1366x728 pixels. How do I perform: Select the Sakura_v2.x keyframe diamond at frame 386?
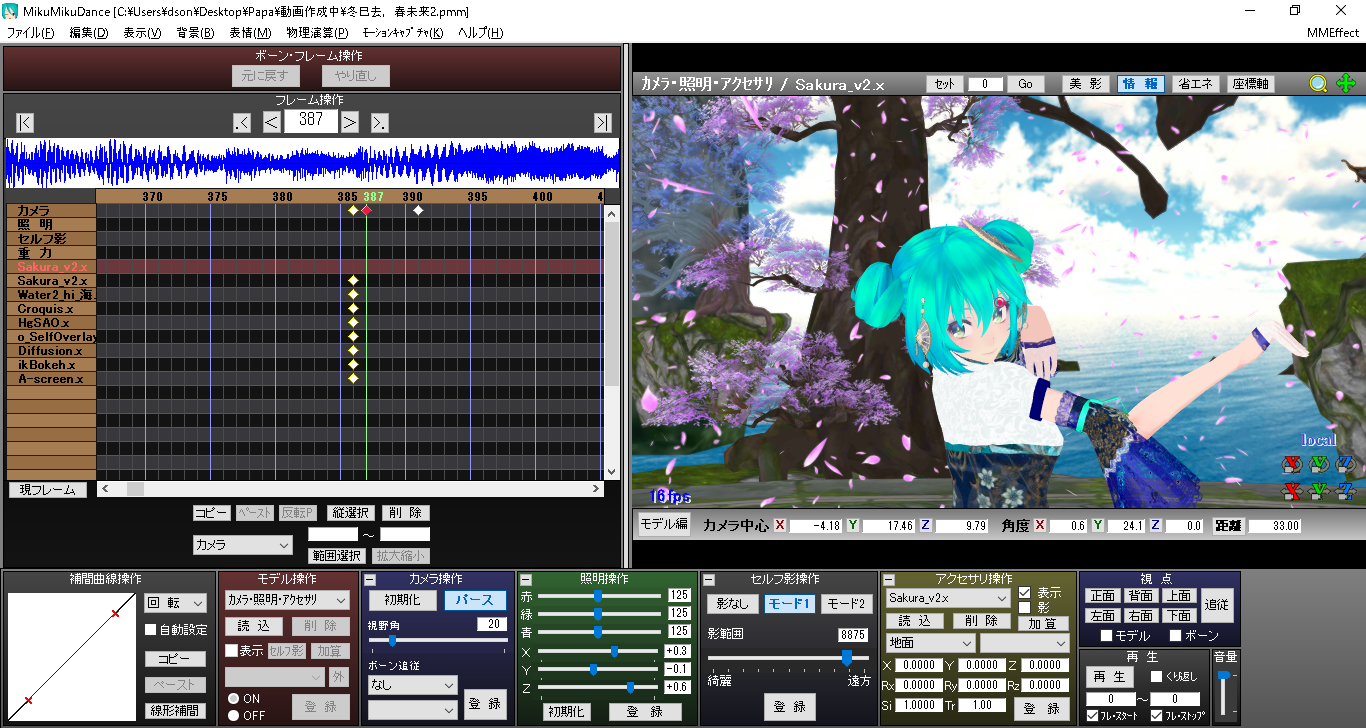[x=353, y=281]
